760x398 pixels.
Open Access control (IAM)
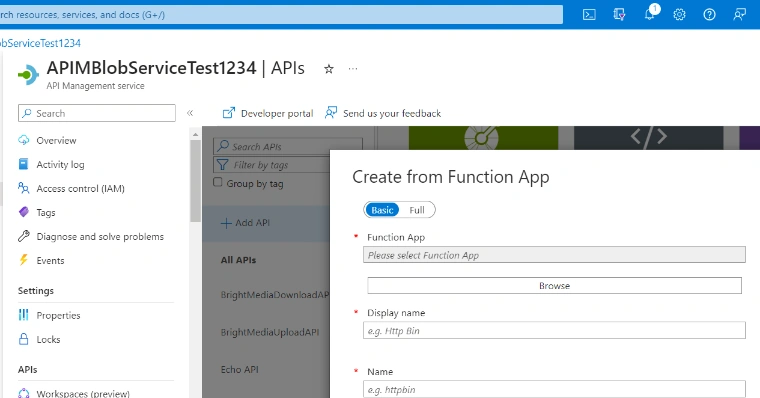click(x=80, y=189)
